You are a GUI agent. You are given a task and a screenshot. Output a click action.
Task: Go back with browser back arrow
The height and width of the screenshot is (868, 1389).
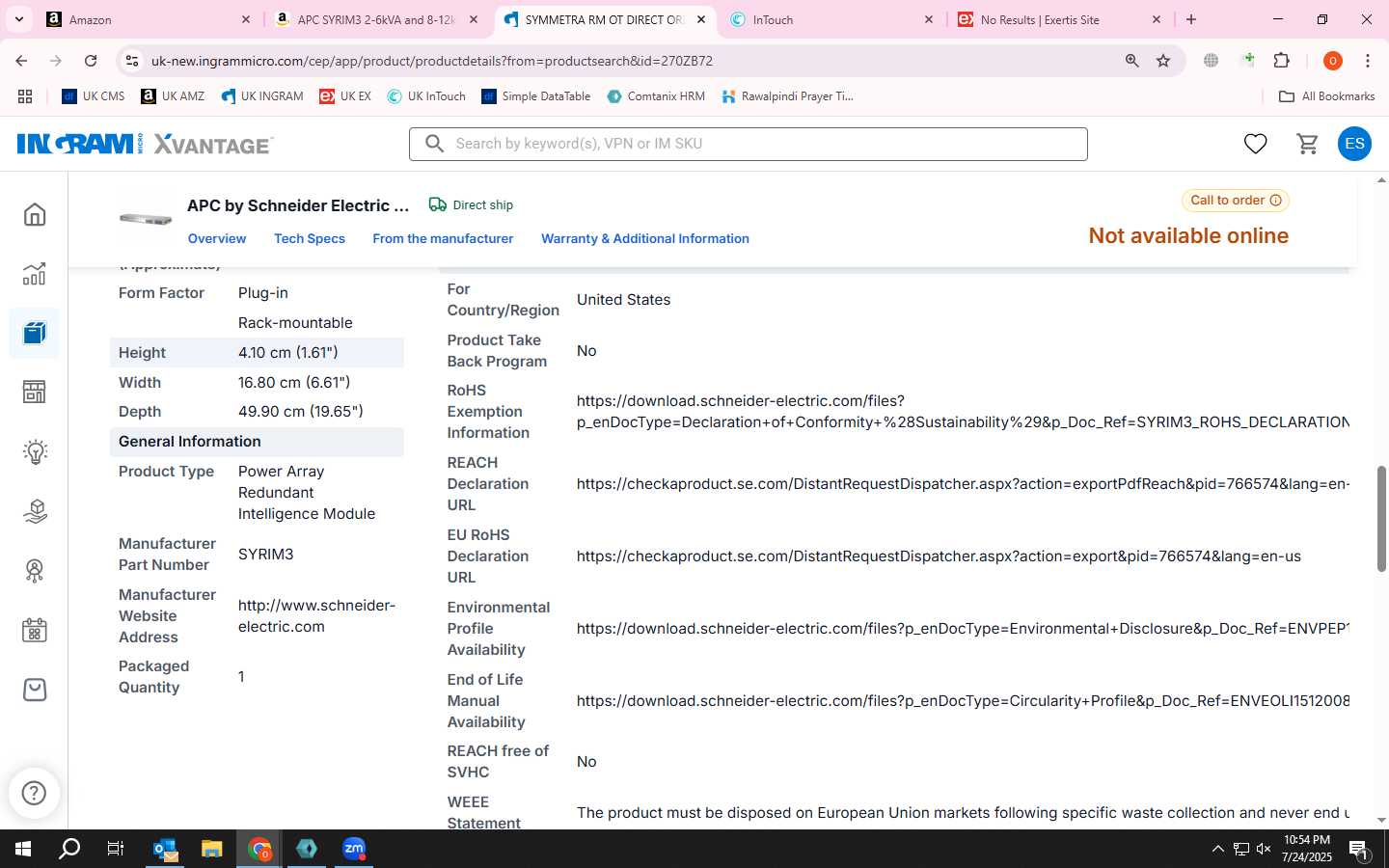pyautogui.click(x=21, y=61)
